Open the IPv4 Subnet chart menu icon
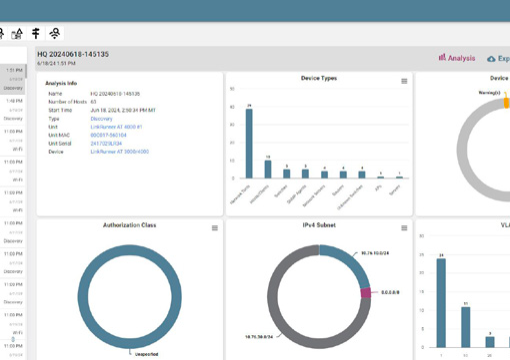This screenshot has width=510, height=360. [x=404, y=228]
